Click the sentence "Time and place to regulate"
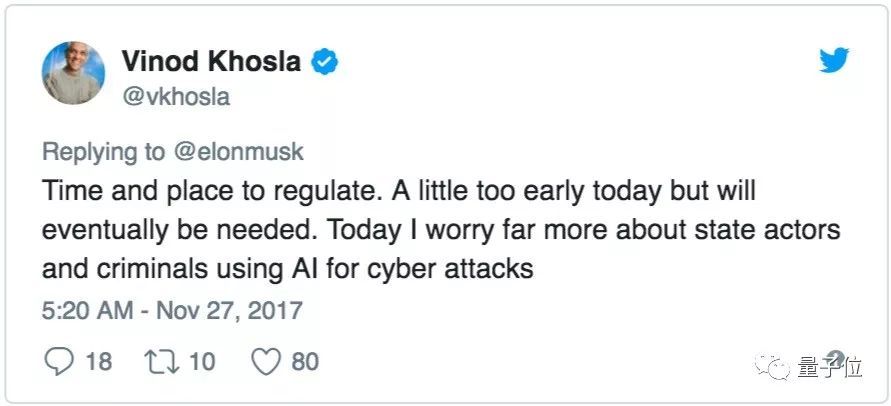This screenshot has height=406, width=891. point(188,190)
